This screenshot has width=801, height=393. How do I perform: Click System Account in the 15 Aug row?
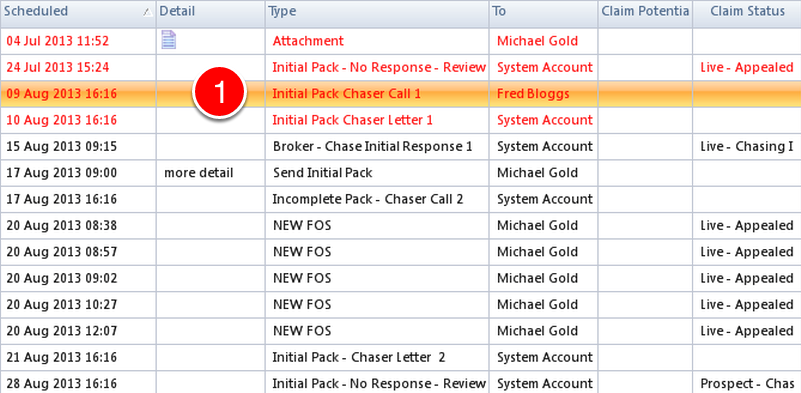(545, 147)
